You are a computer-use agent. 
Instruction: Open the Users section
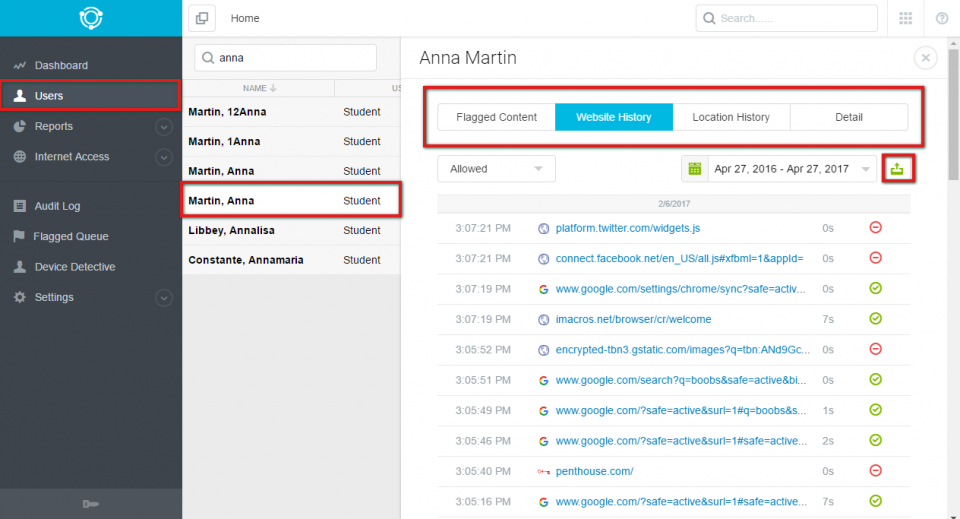pos(91,95)
